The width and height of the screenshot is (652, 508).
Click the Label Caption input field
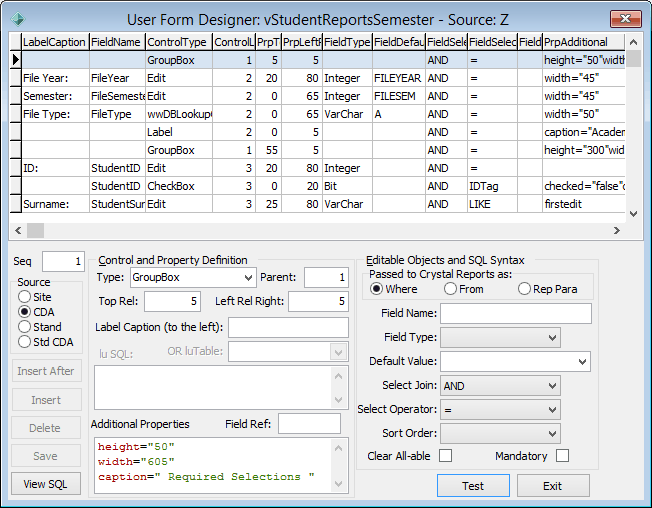(x=288, y=328)
